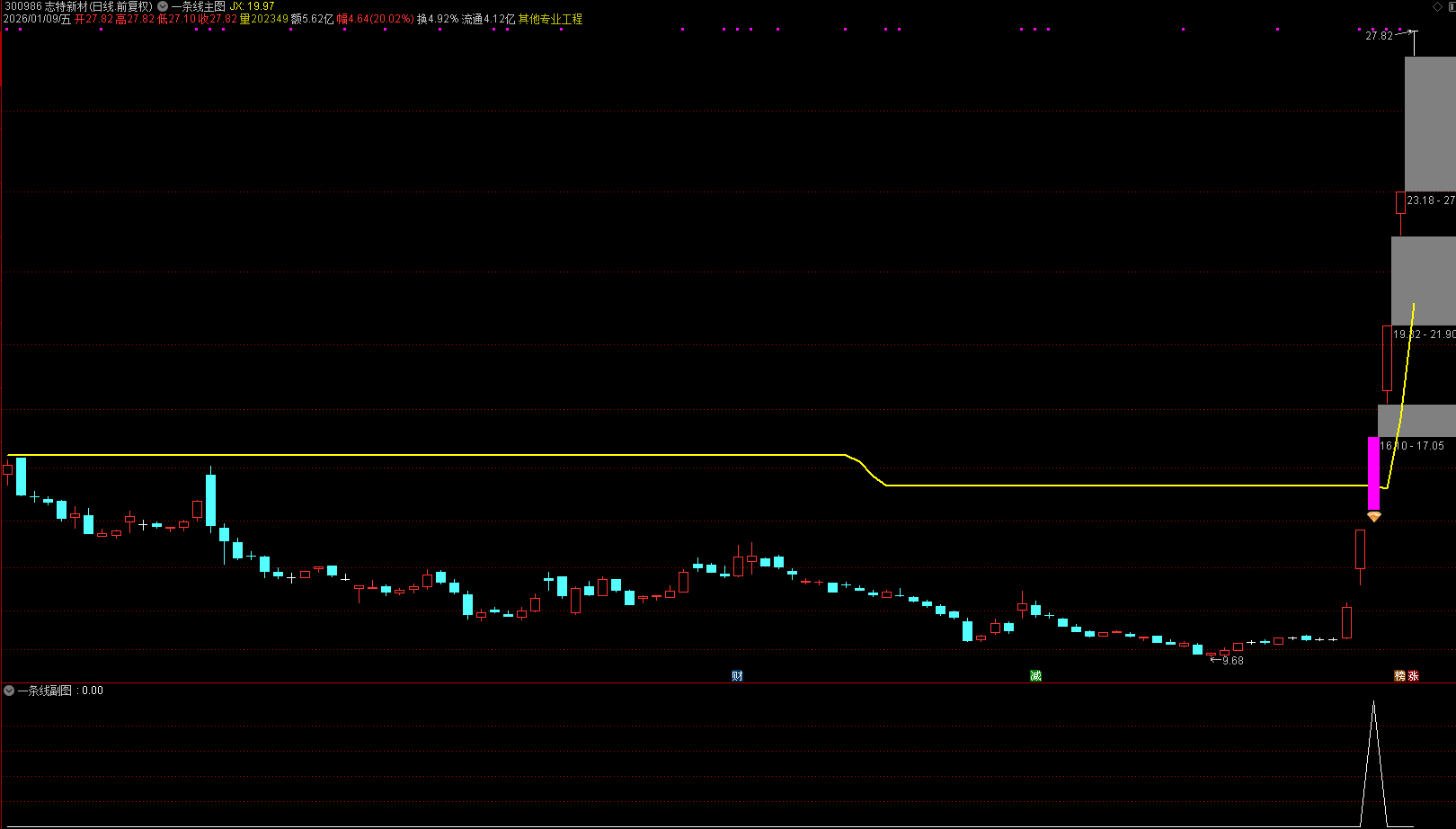Image resolution: width=1456 pixels, height=829 pixels.
Task: Click the 19.32 - 21.90 range label
Action: pyautogui.click(x=1425, y=334)
